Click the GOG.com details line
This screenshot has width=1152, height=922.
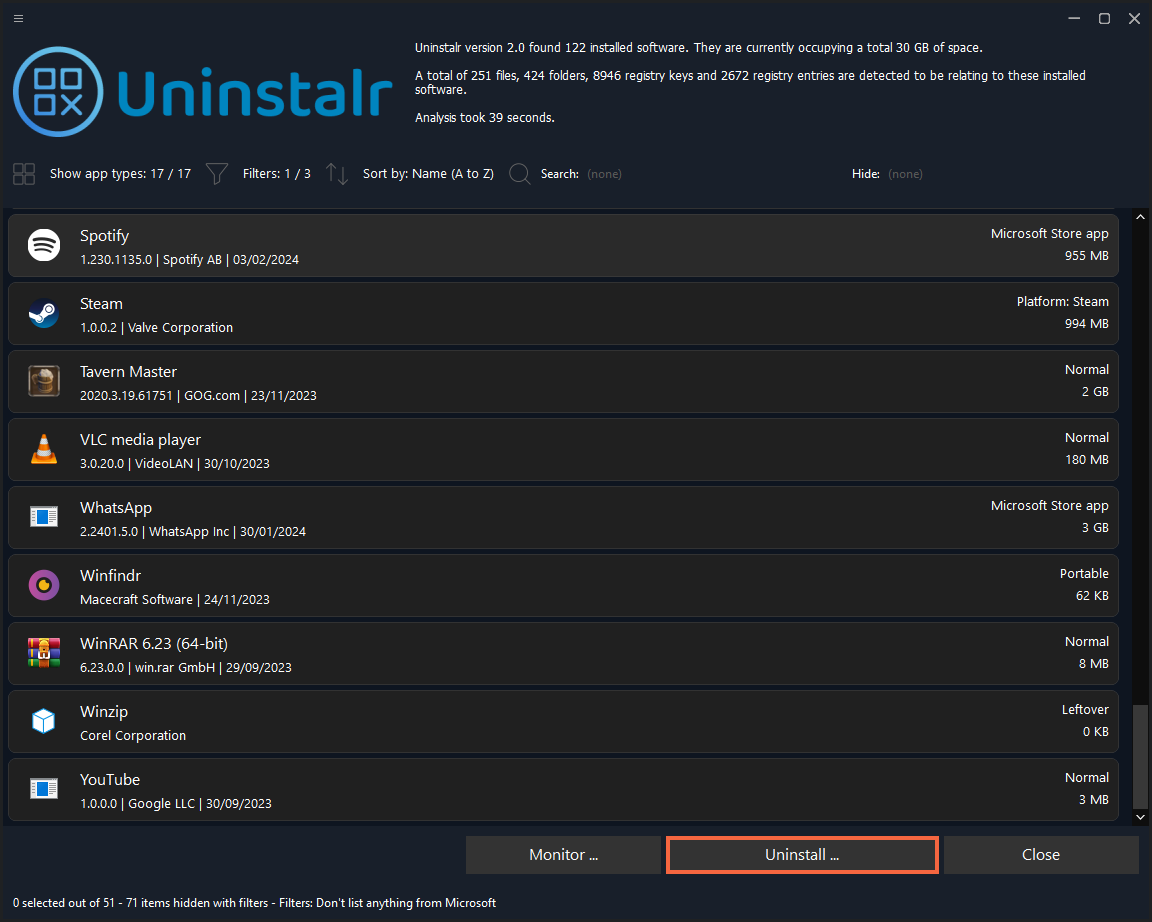pyautogui.click(x=198, y=395)
